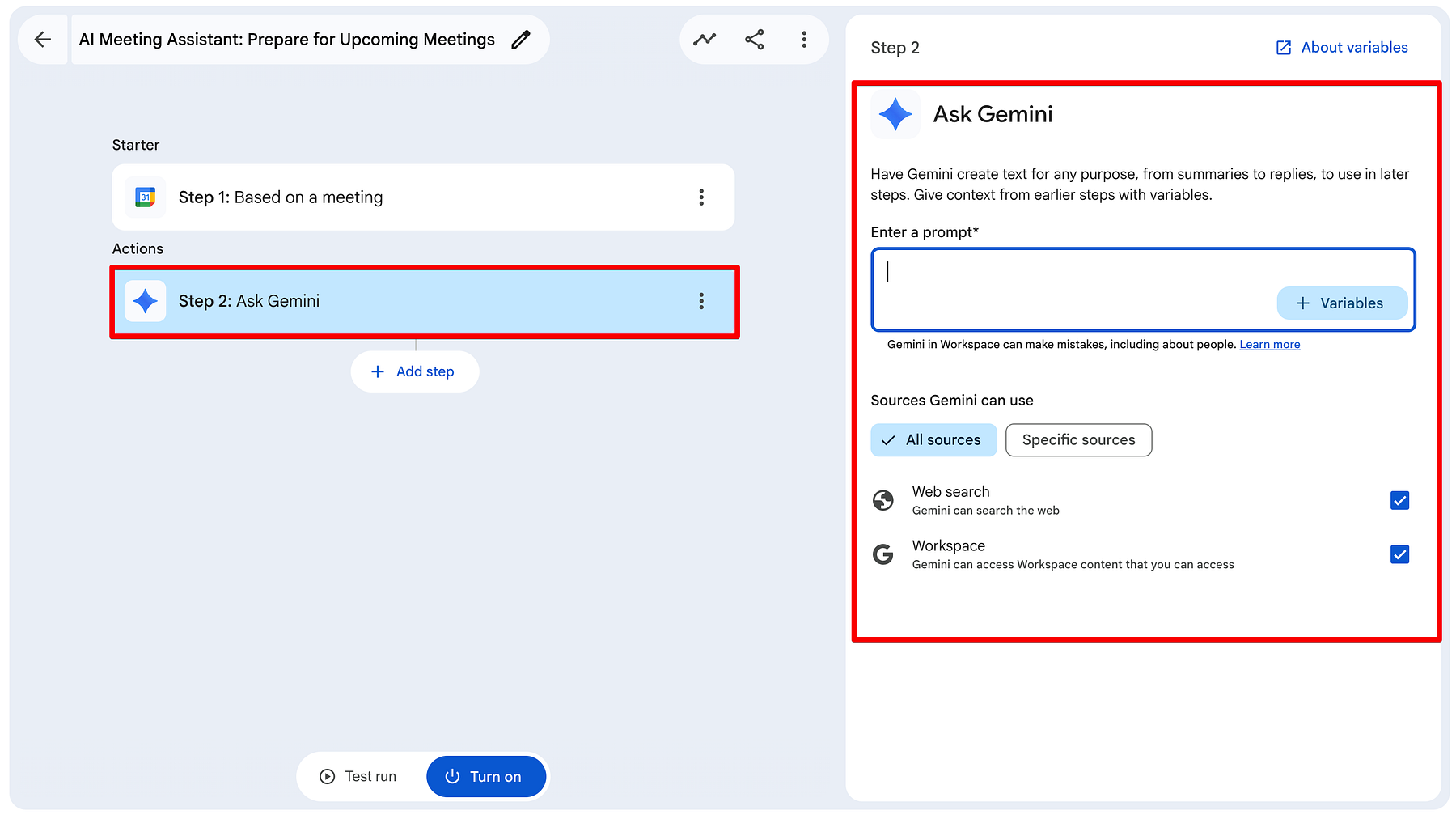Select Step 1: Based on a meeting
This screenshot has width=1456, height=819.
[x=423, y=197]
